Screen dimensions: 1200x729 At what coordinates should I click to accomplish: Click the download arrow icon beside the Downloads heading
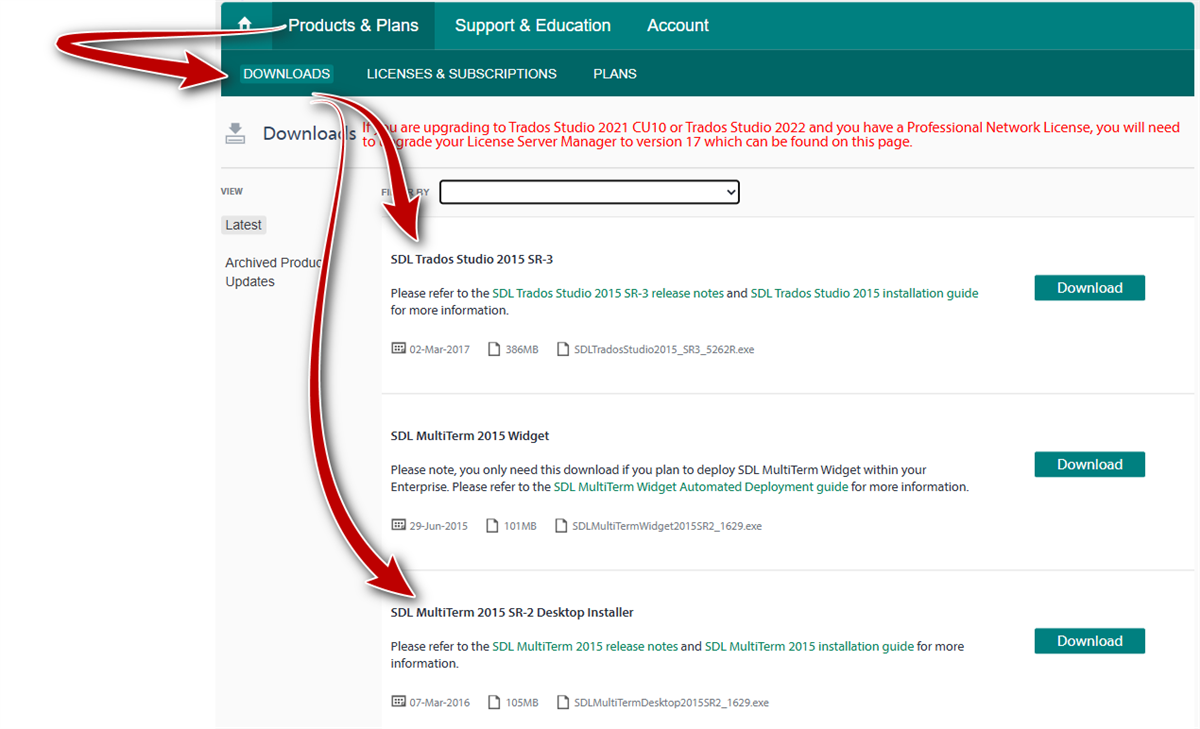(235, 132)
